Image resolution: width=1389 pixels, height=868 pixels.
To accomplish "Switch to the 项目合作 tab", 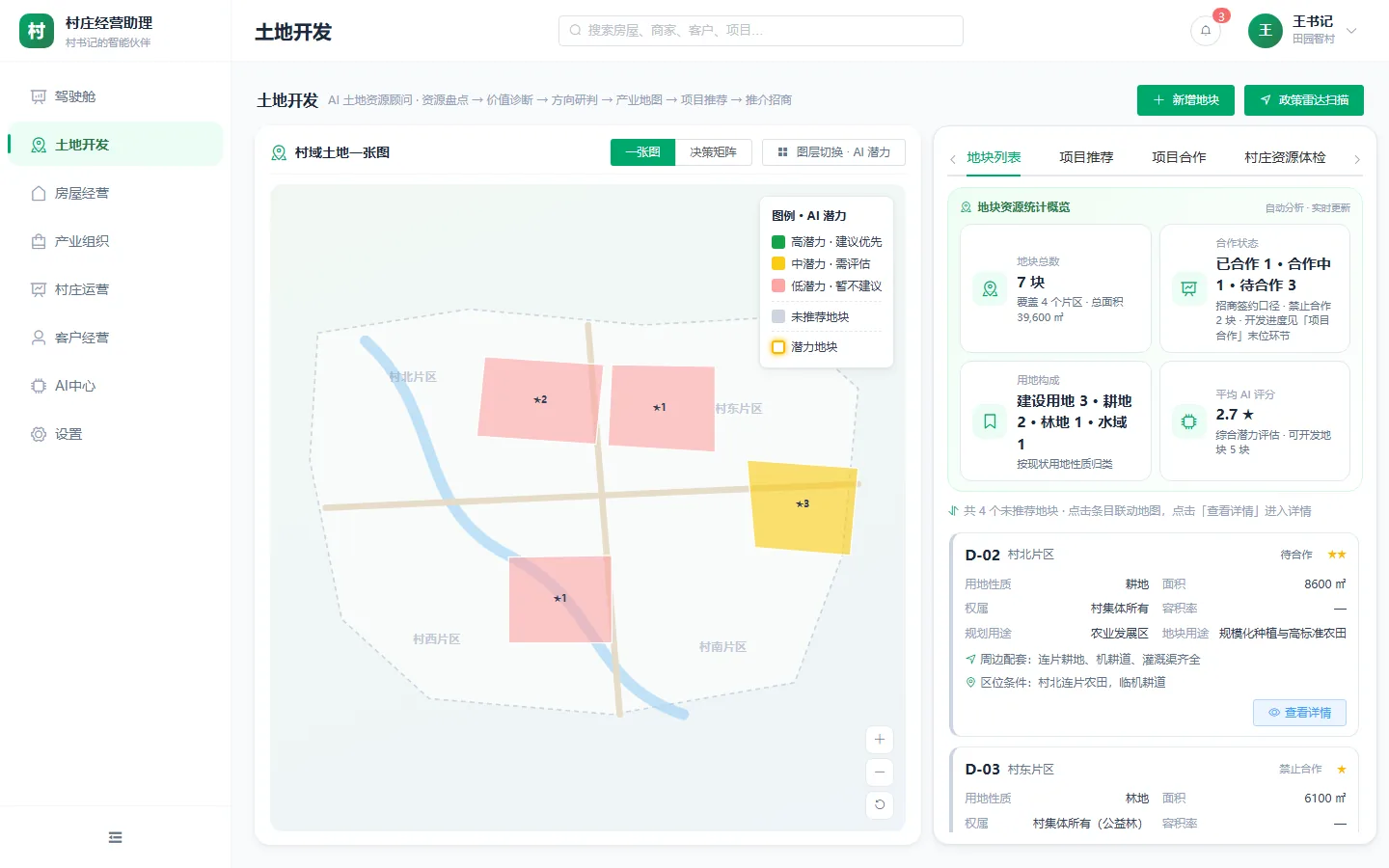I will point(1179,157).
